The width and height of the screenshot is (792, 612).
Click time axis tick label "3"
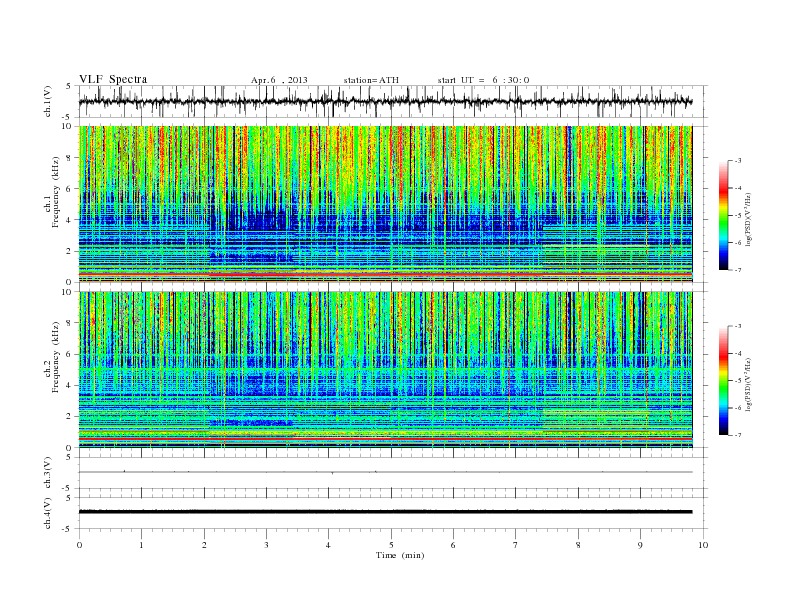[266, 545]
